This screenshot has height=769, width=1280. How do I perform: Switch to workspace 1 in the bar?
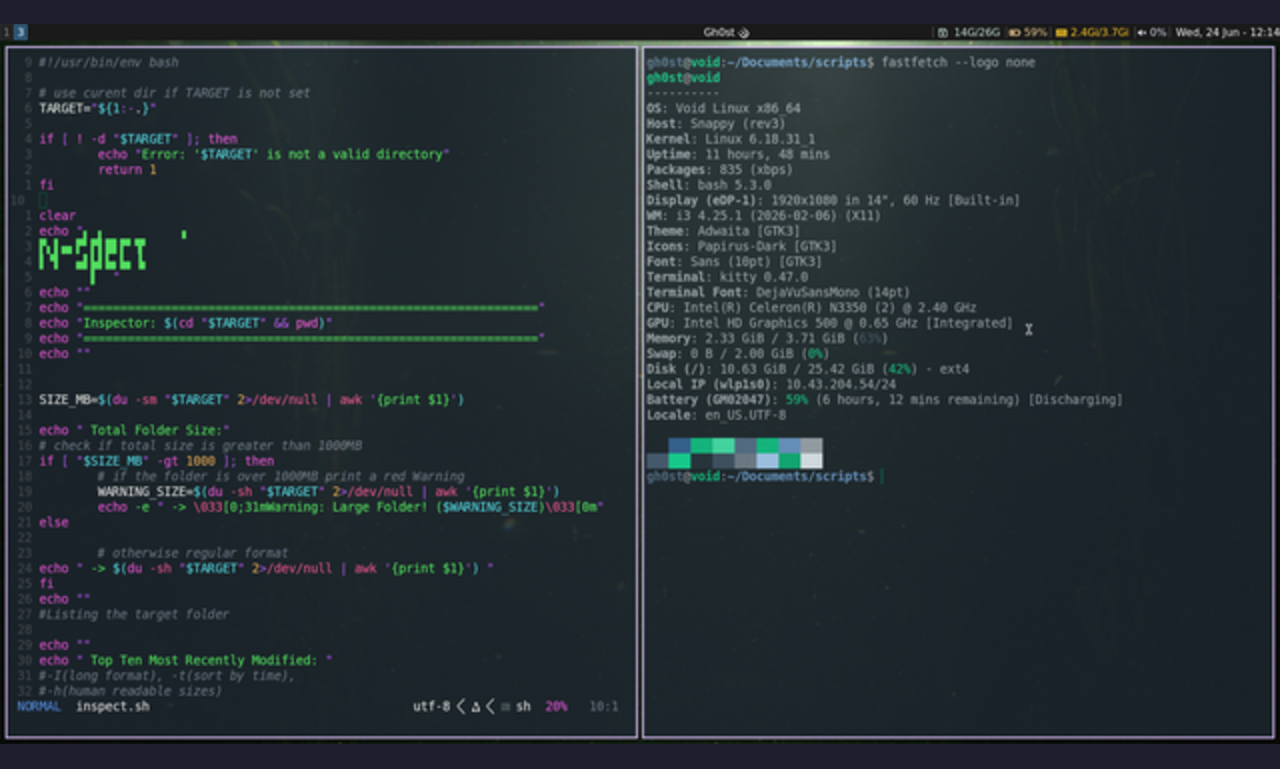tap(6, 32)
